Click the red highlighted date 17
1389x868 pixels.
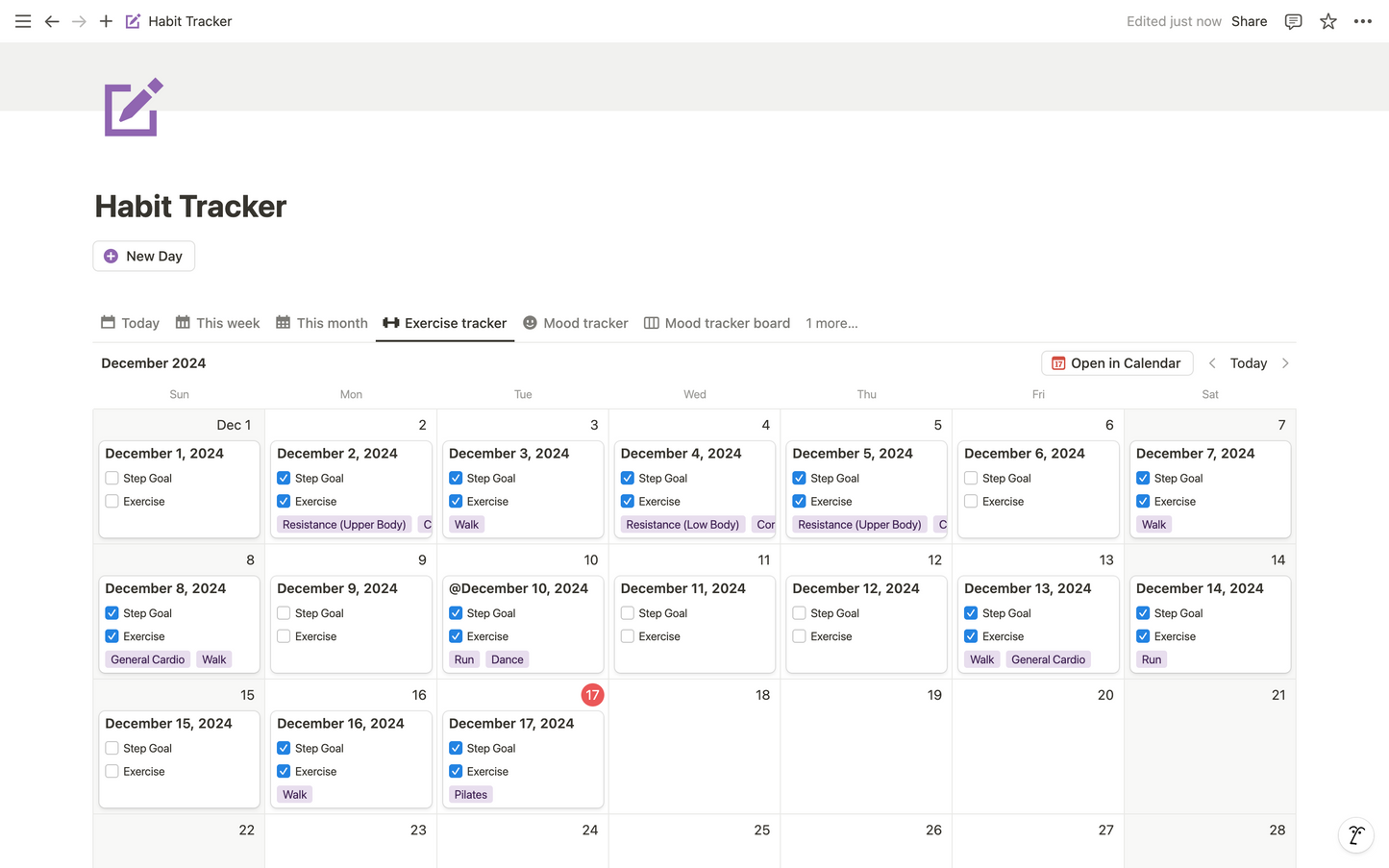592,695
